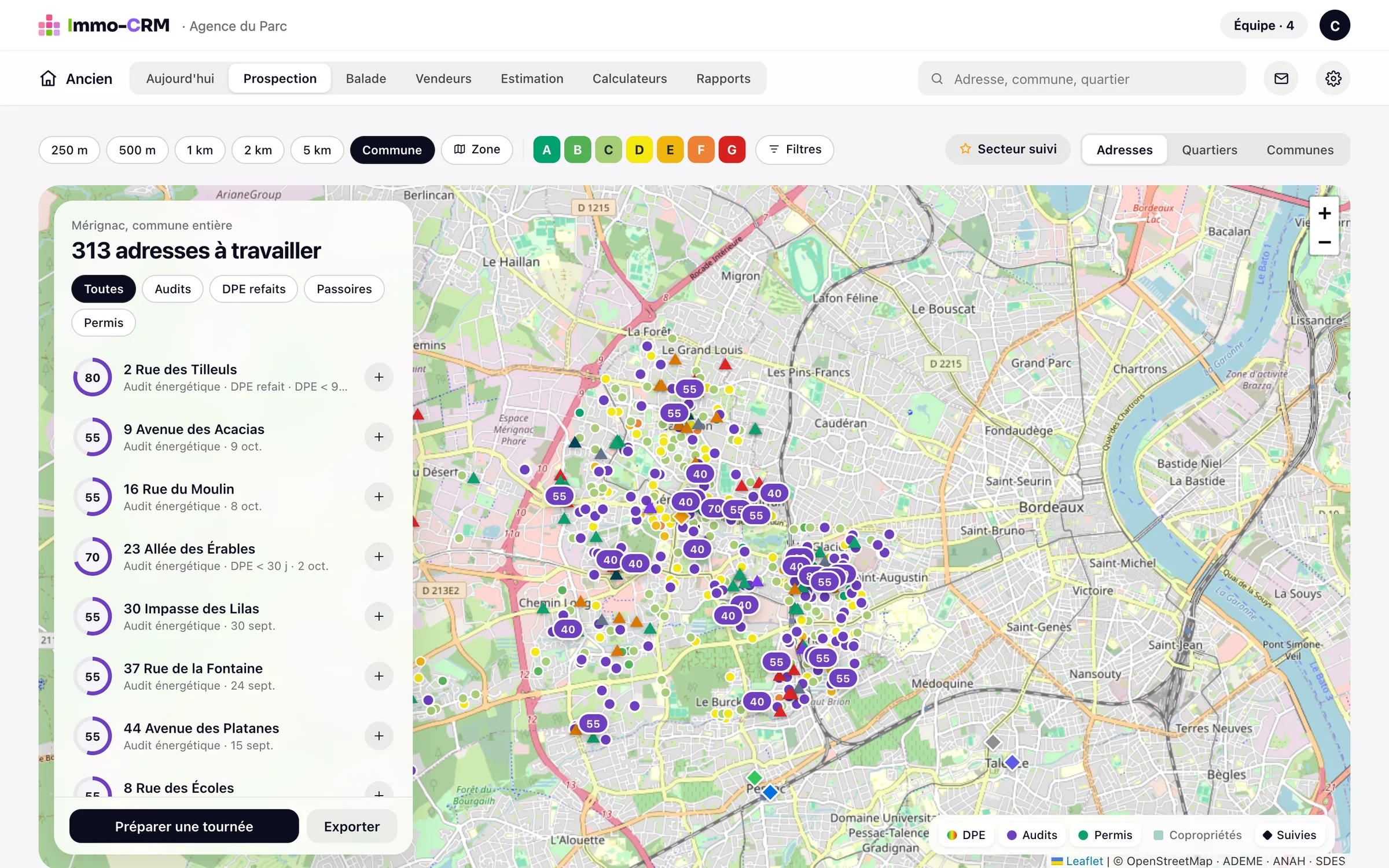Focus the address search field
The width and height of the screenshot is (1389, 868).
(x=1082, y=78)
